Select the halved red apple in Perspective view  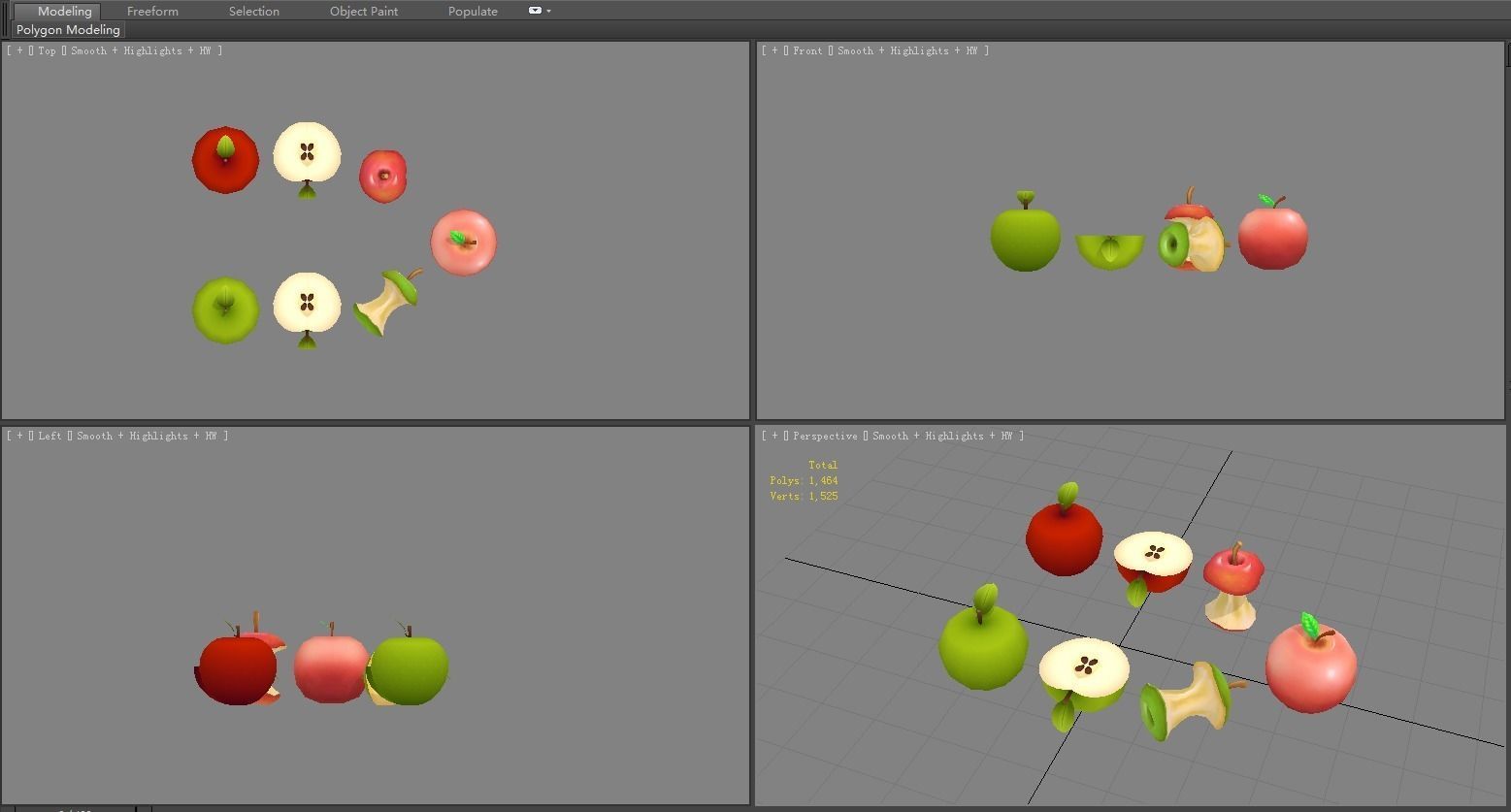tap(1153, 563)
